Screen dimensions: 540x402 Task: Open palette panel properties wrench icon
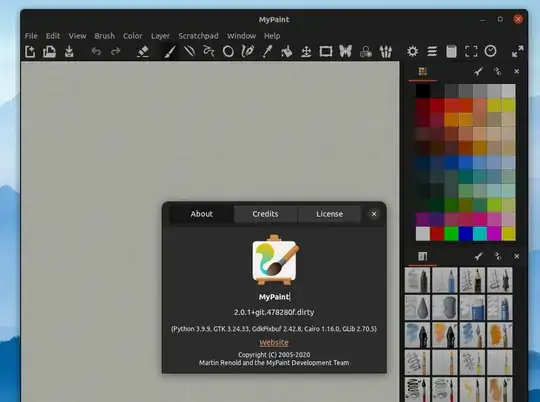tap(478, 71)
